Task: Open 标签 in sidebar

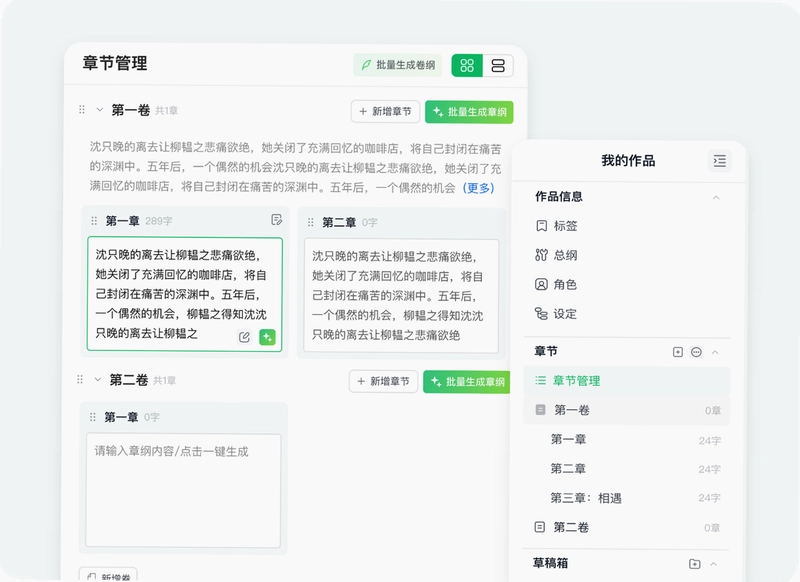Action: (565, 226)
